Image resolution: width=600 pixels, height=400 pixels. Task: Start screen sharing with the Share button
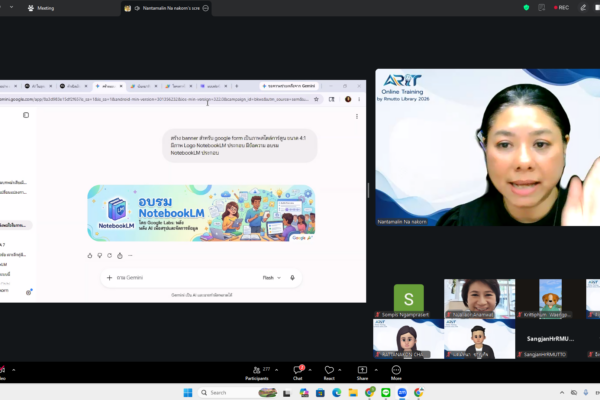[x=362, y=373]
